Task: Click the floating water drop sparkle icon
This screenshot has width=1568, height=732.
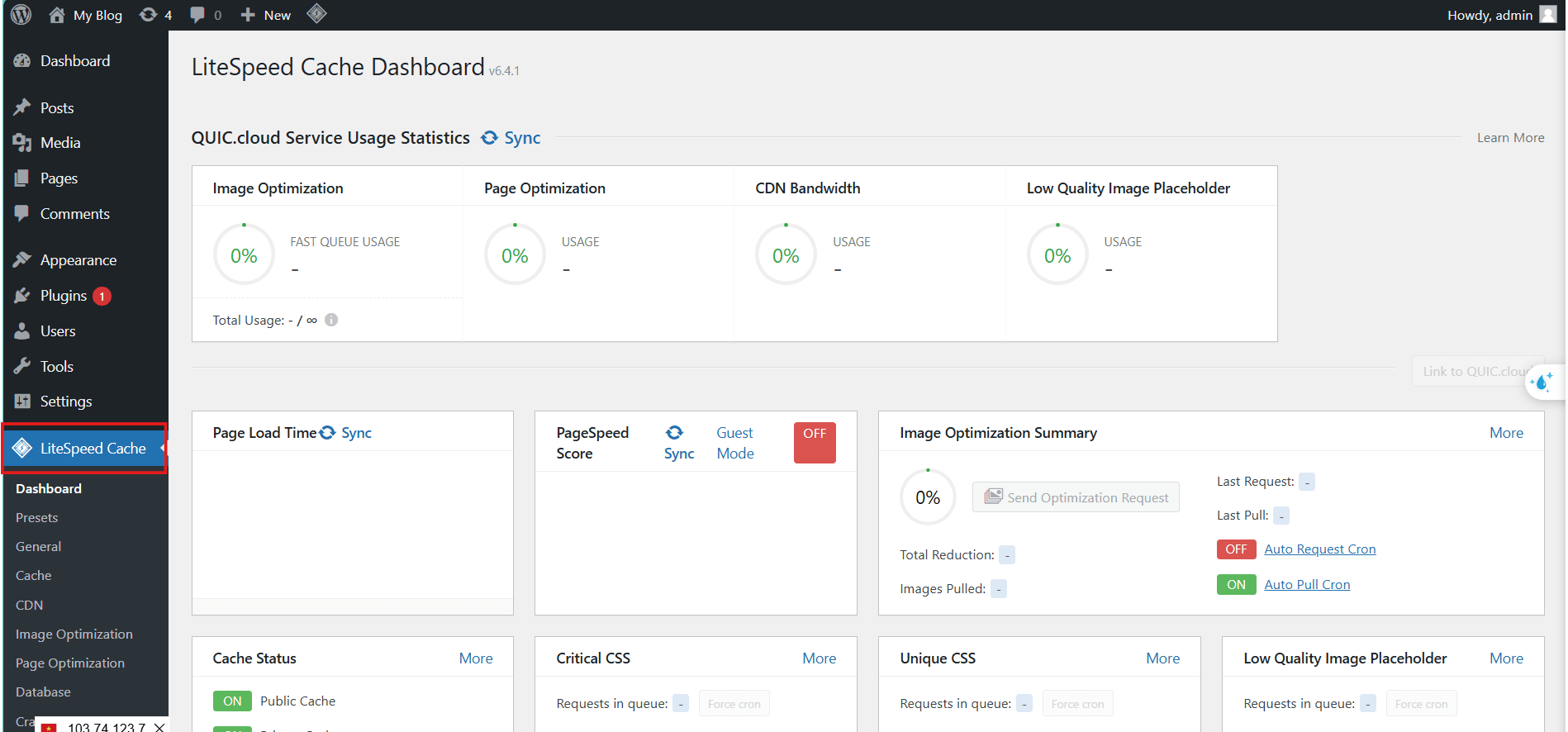Action: [x=1542, y=382]
